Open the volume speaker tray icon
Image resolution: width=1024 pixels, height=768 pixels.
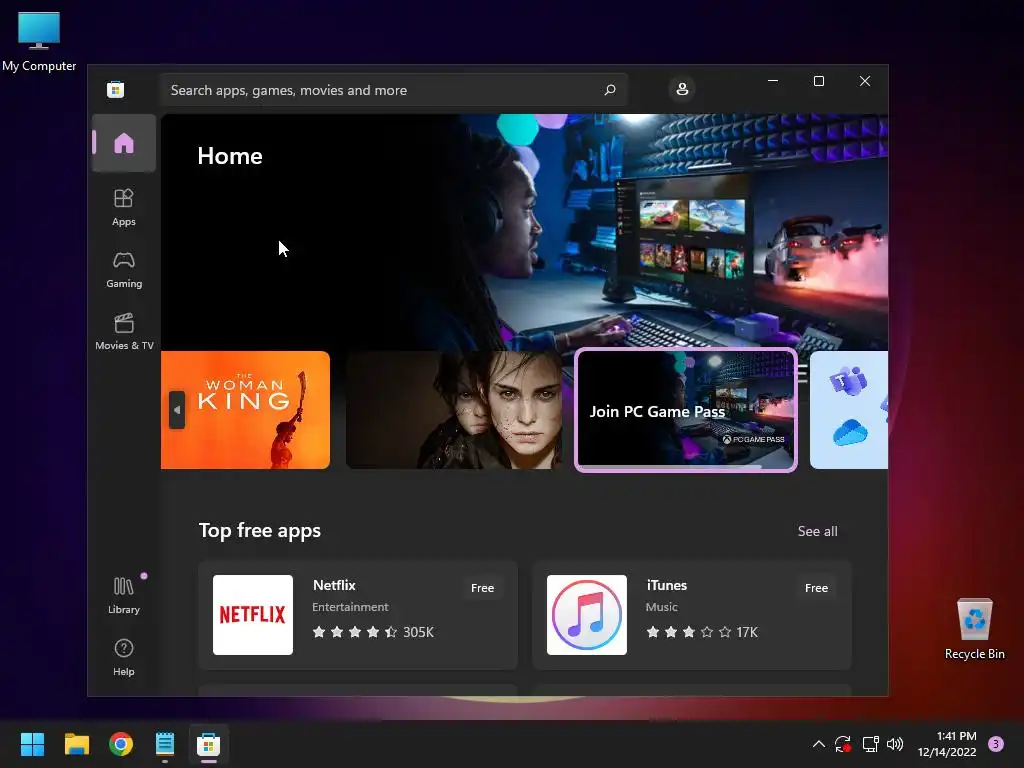pos(895,744)
